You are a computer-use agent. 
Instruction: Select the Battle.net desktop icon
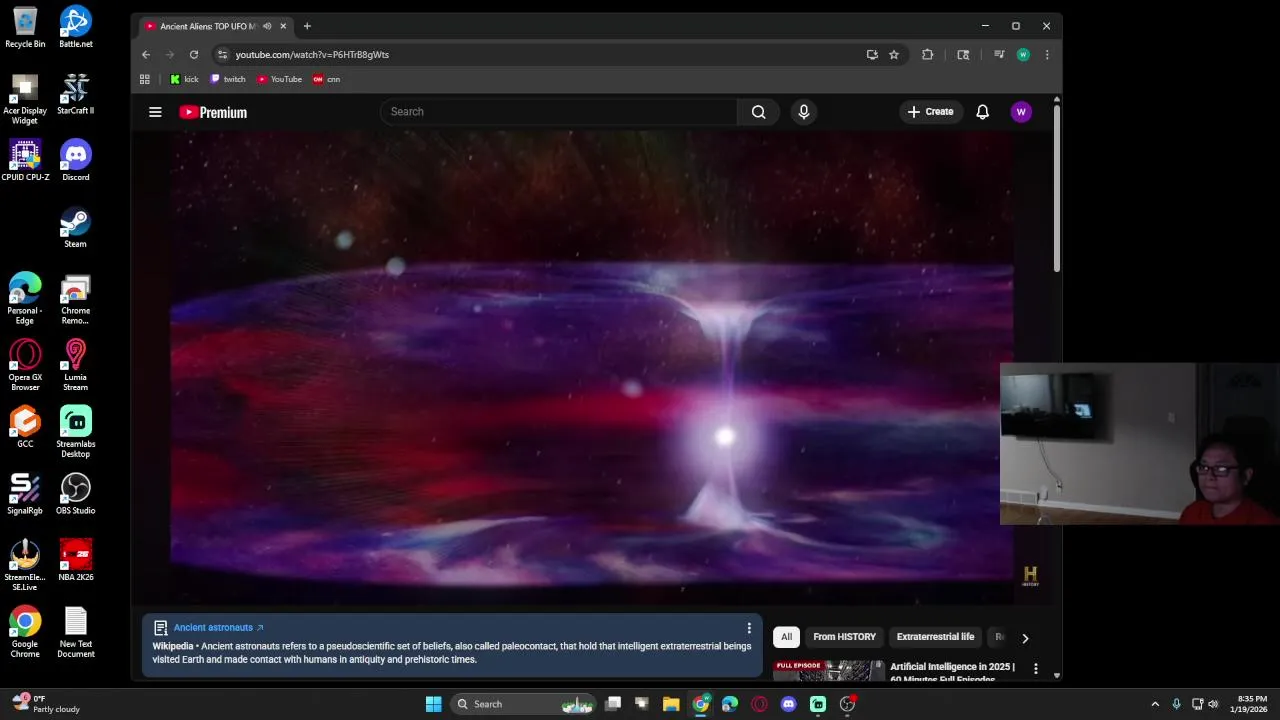pyautogui.click(x=76, y=27)
